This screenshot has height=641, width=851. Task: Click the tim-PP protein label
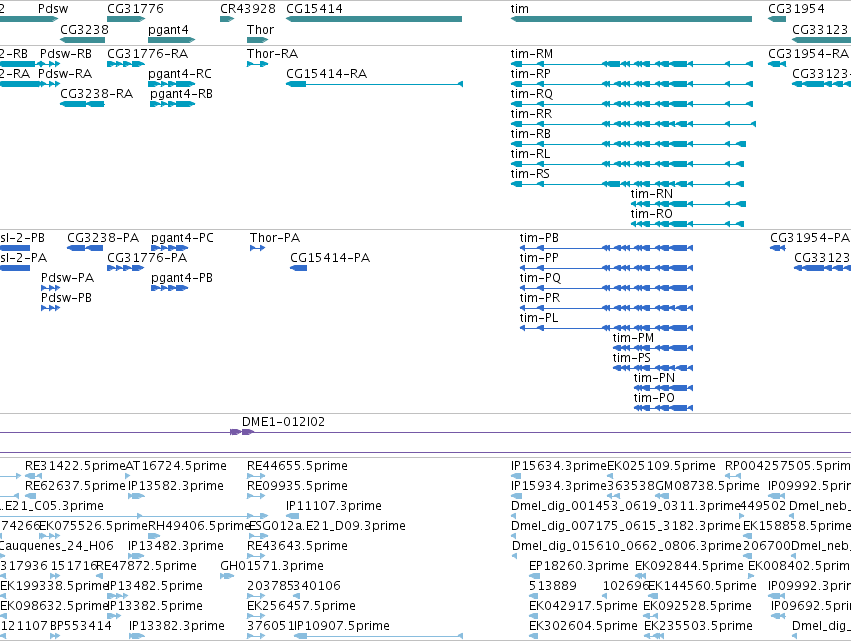tap(539, 258)
